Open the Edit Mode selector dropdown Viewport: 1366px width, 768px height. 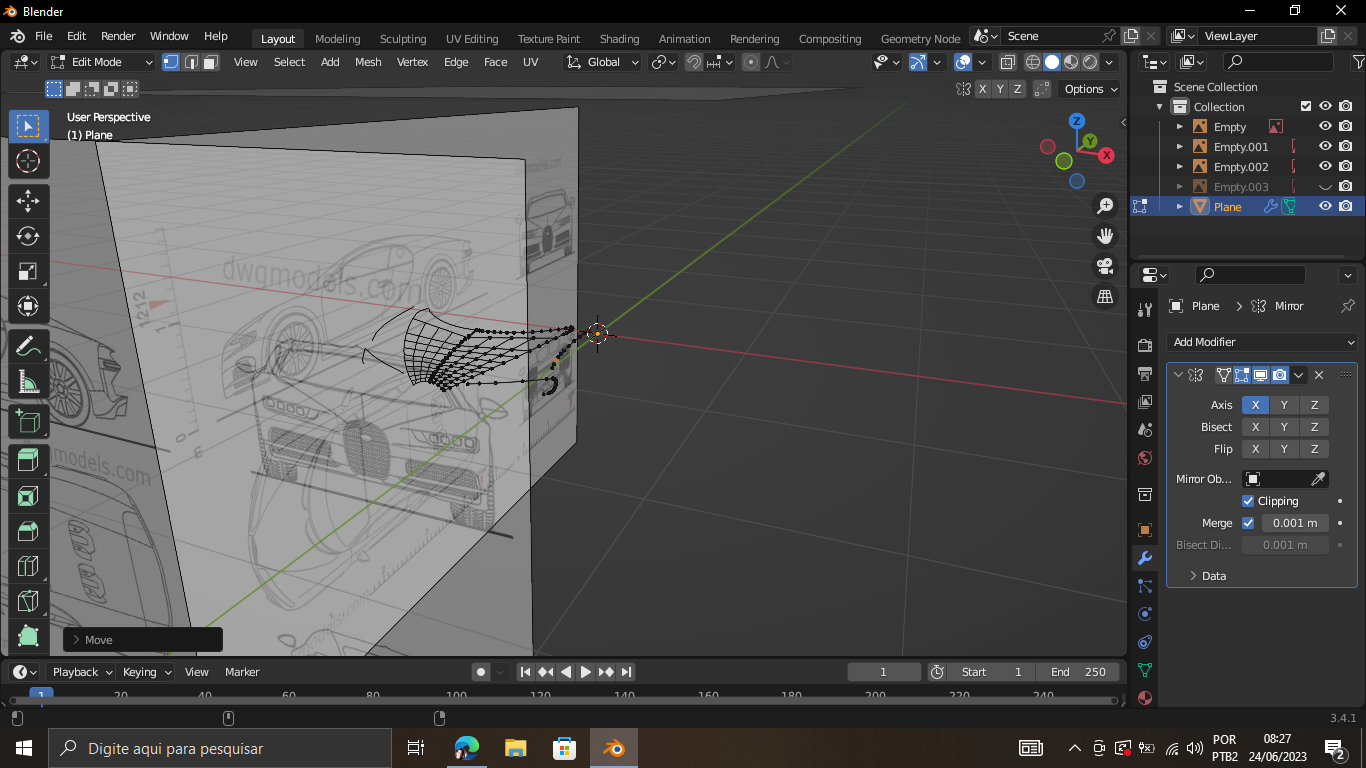pyautogui.click(x=102, y=62)
